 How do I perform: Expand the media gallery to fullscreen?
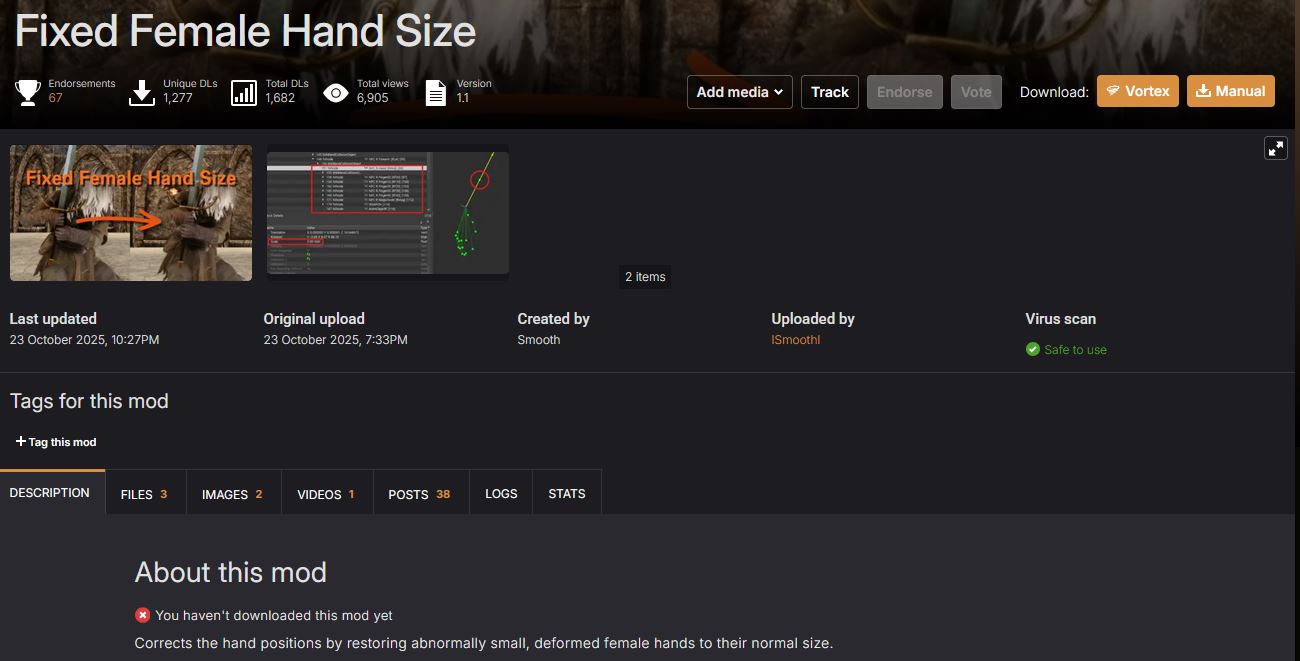point(1276,148)
